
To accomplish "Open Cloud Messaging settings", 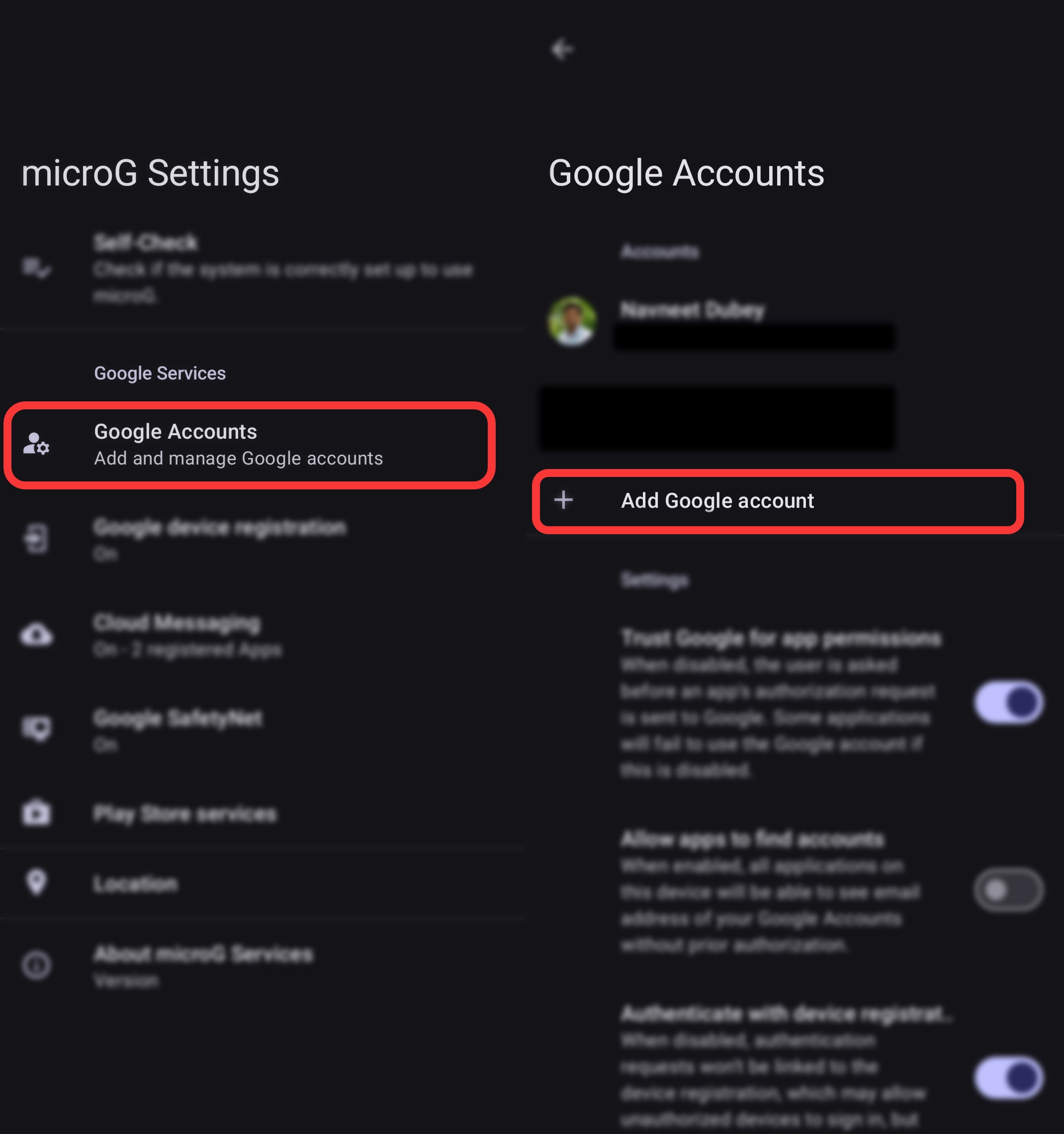I will click(178, 635).
